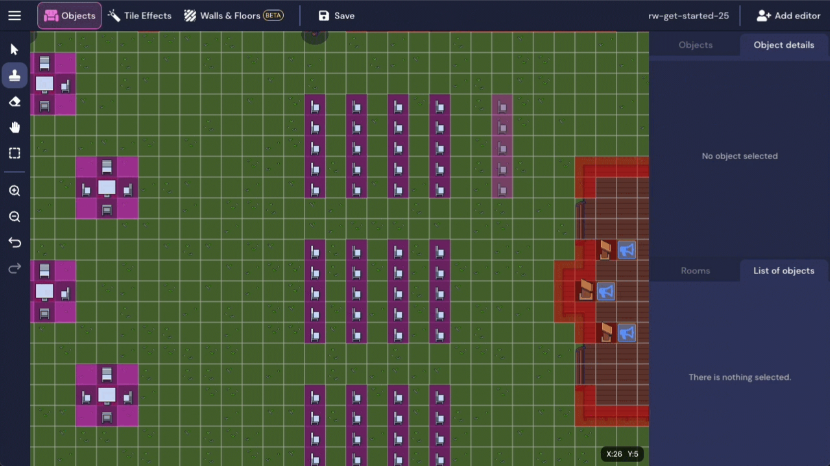Activate the Box select tool
The height and width of the screenshot is (466, 830).
(x=14, y=153)
